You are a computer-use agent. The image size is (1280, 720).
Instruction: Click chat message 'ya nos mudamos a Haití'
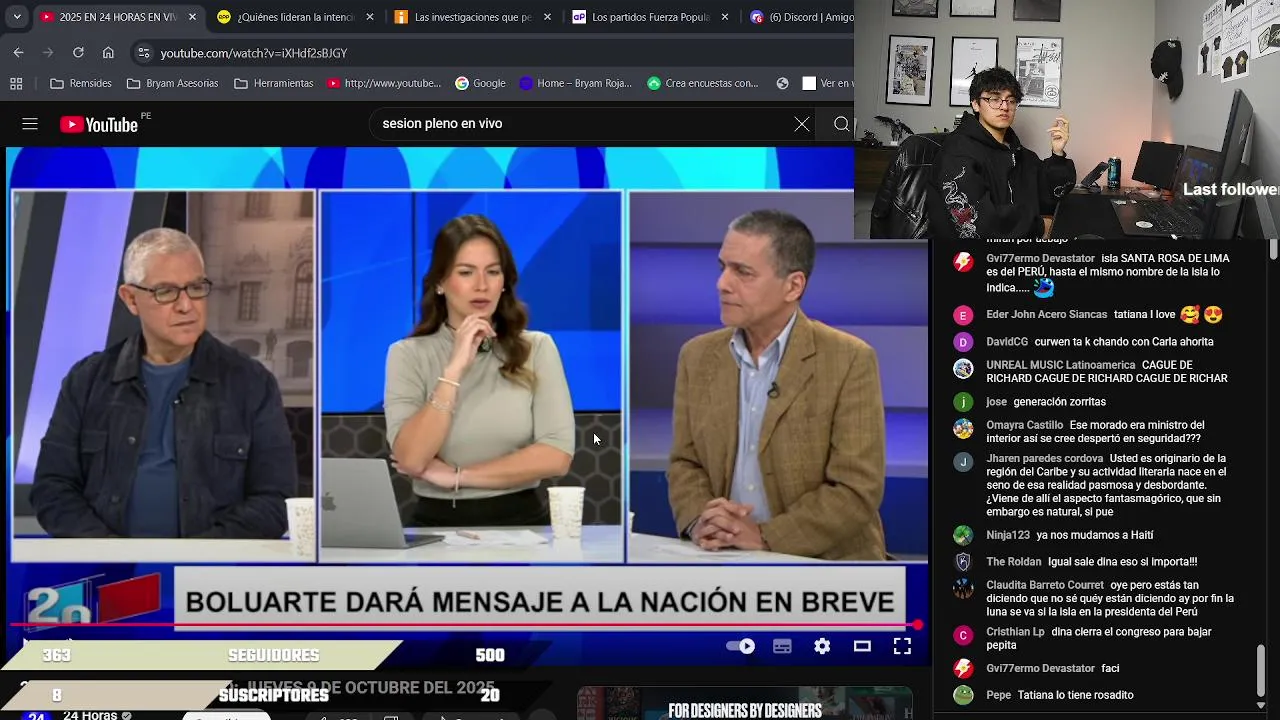(x=1094, y=536)
